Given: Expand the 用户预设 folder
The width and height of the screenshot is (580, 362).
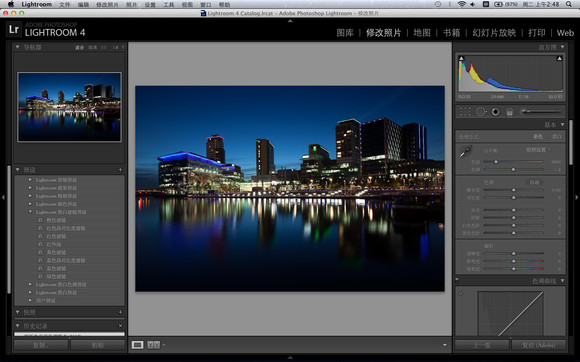Looking at the screenshot, I should (30, 300).
